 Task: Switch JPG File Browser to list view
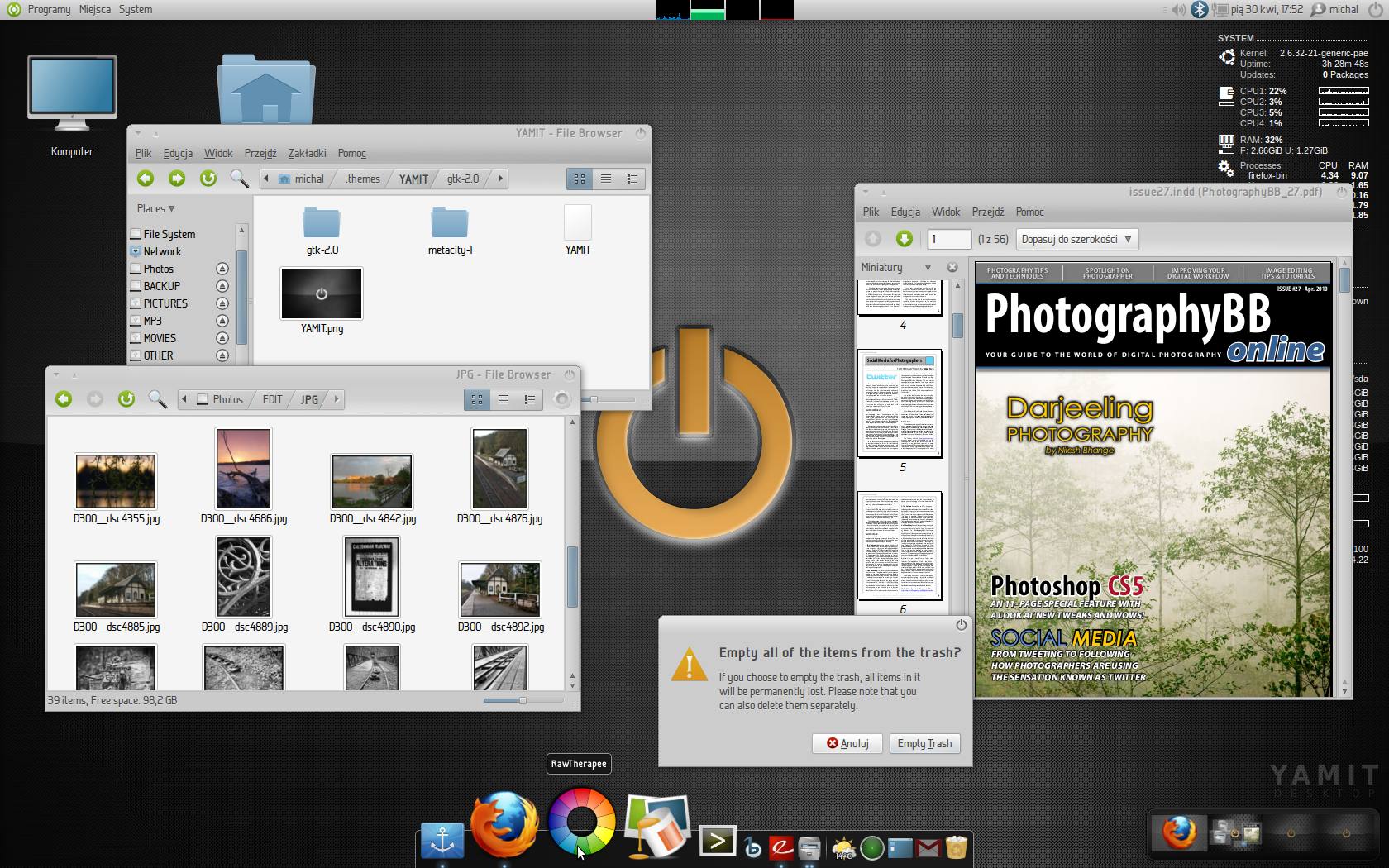click(504, 399)
